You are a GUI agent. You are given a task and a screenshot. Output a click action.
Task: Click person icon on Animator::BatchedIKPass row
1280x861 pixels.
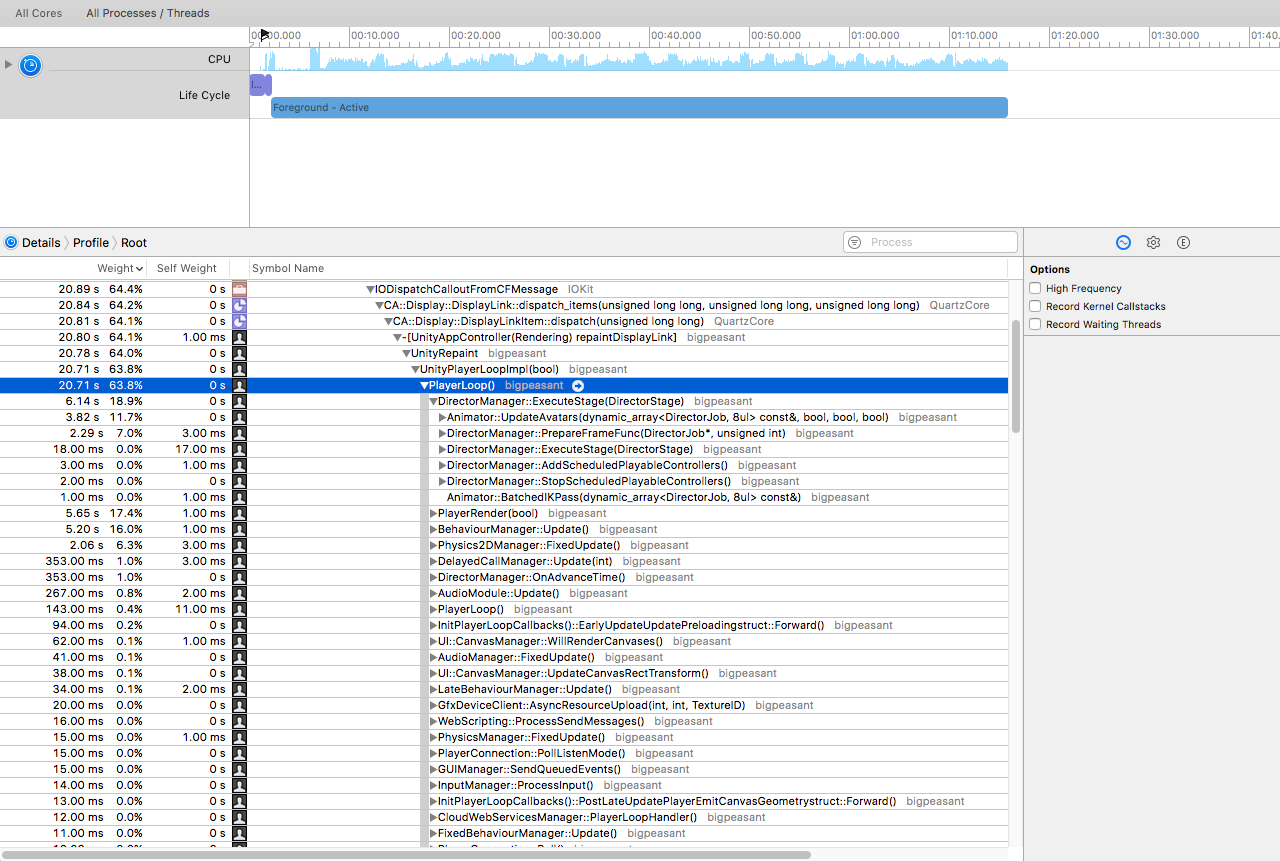click(x=239, y=497)
